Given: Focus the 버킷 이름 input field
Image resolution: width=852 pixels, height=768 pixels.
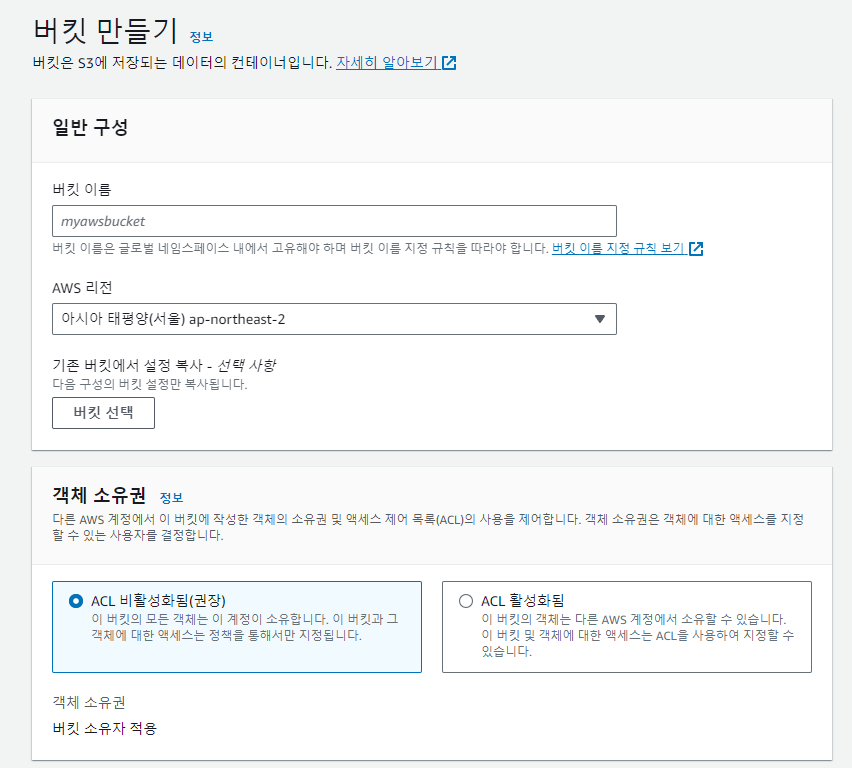Looking at the screenshot, I should click(x=334, y=221).
